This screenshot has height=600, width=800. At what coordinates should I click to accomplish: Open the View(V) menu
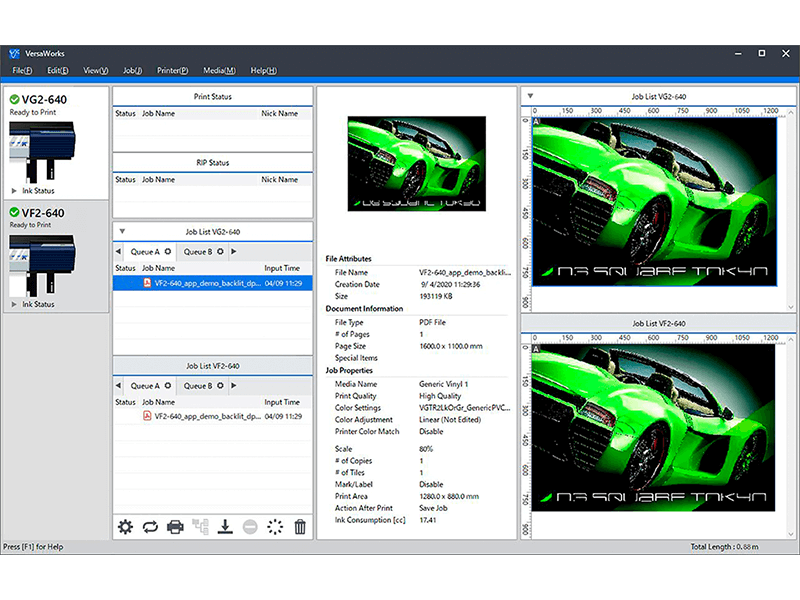click(95, 70)
